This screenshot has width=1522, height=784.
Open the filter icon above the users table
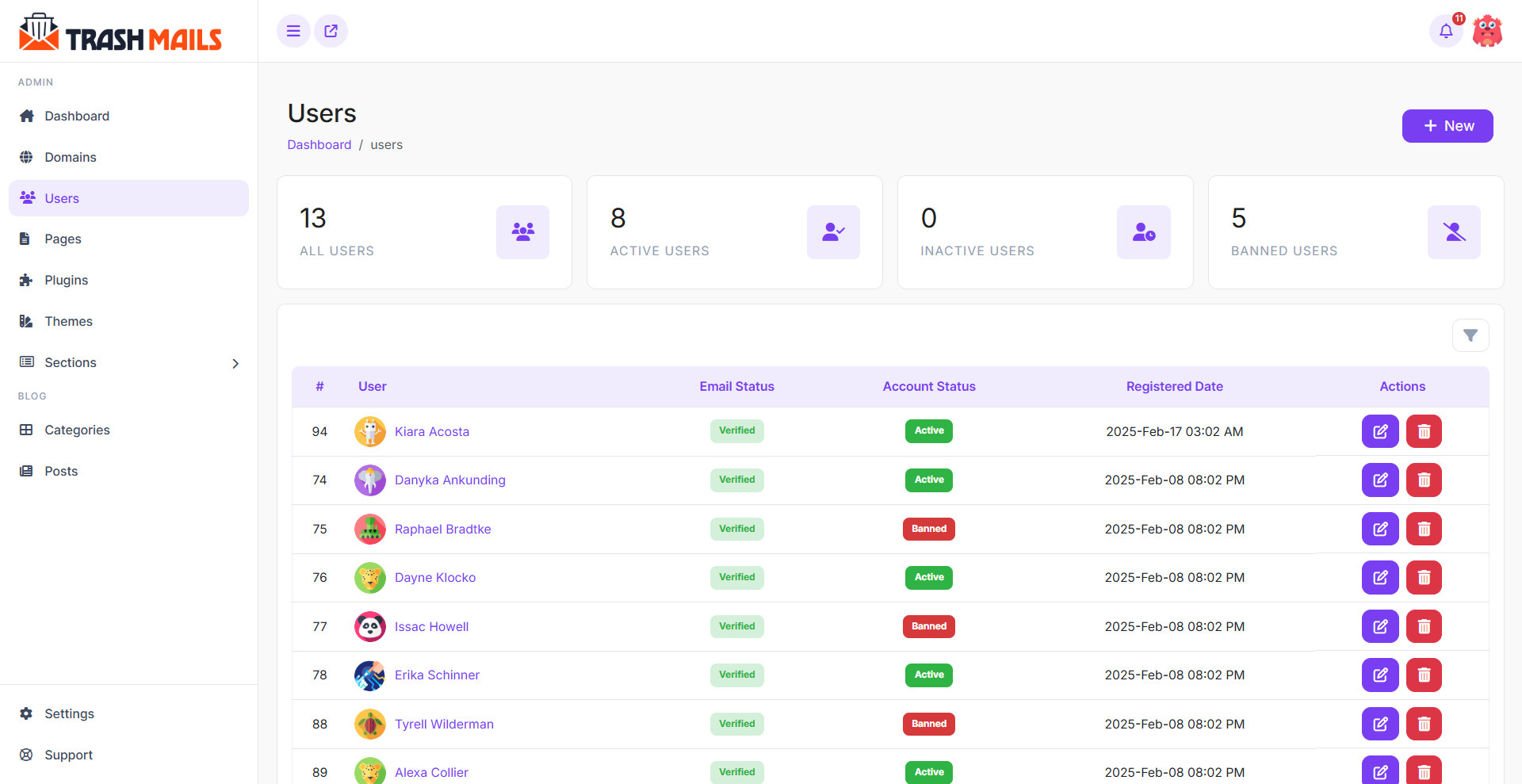point(1470,335)
